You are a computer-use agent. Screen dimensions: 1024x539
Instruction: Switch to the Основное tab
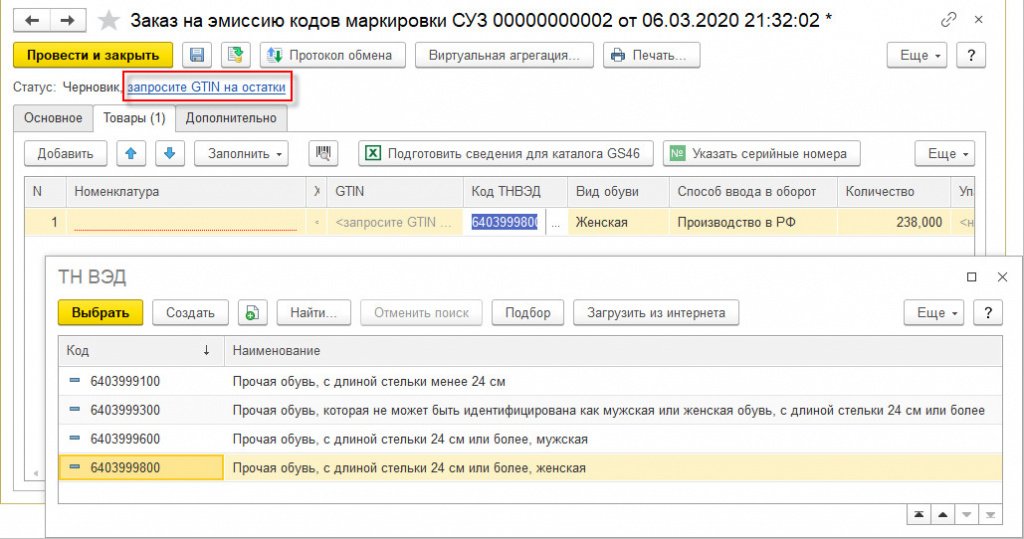pos(53,118)
